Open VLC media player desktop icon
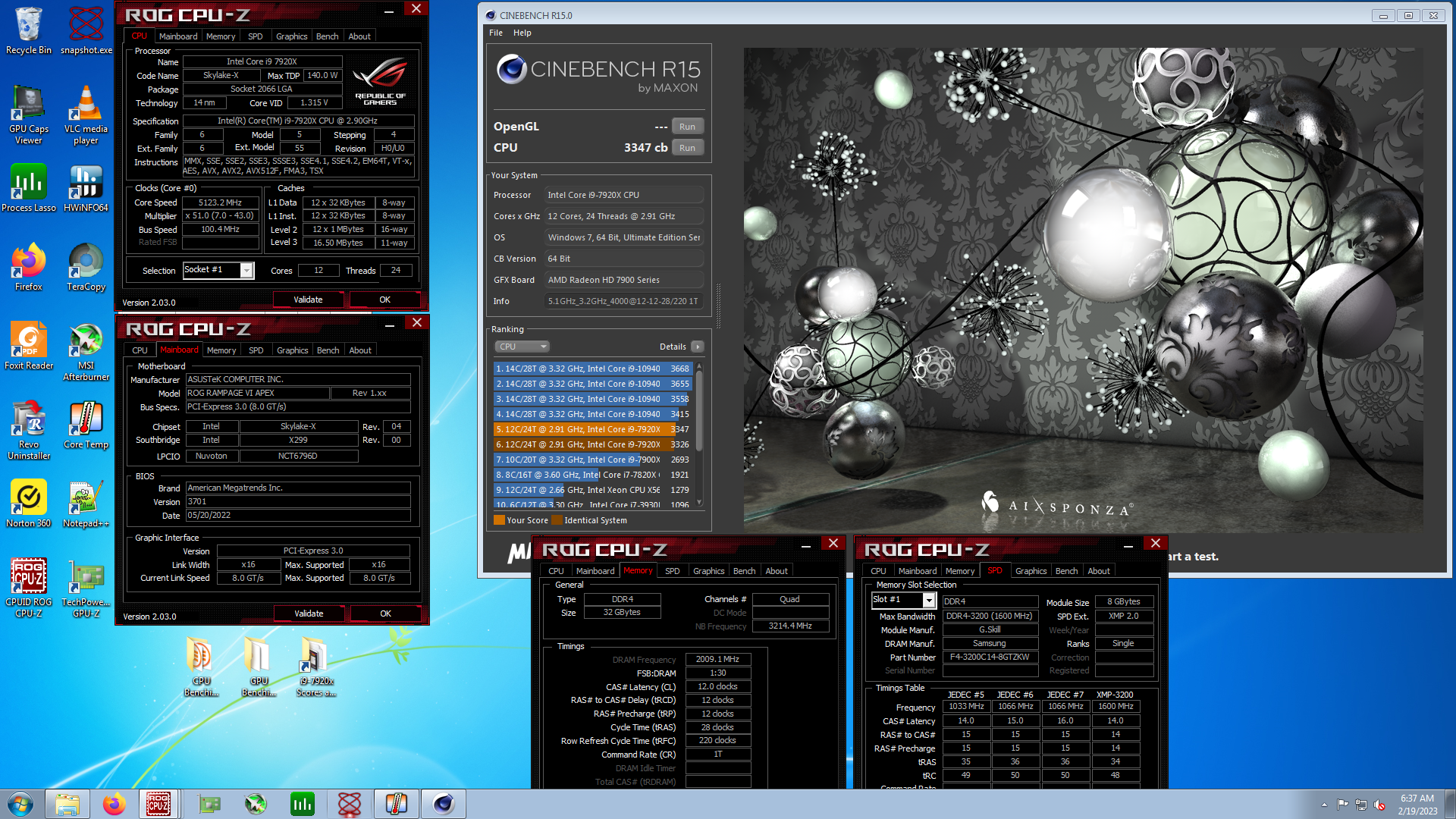 tap(86, 114)
